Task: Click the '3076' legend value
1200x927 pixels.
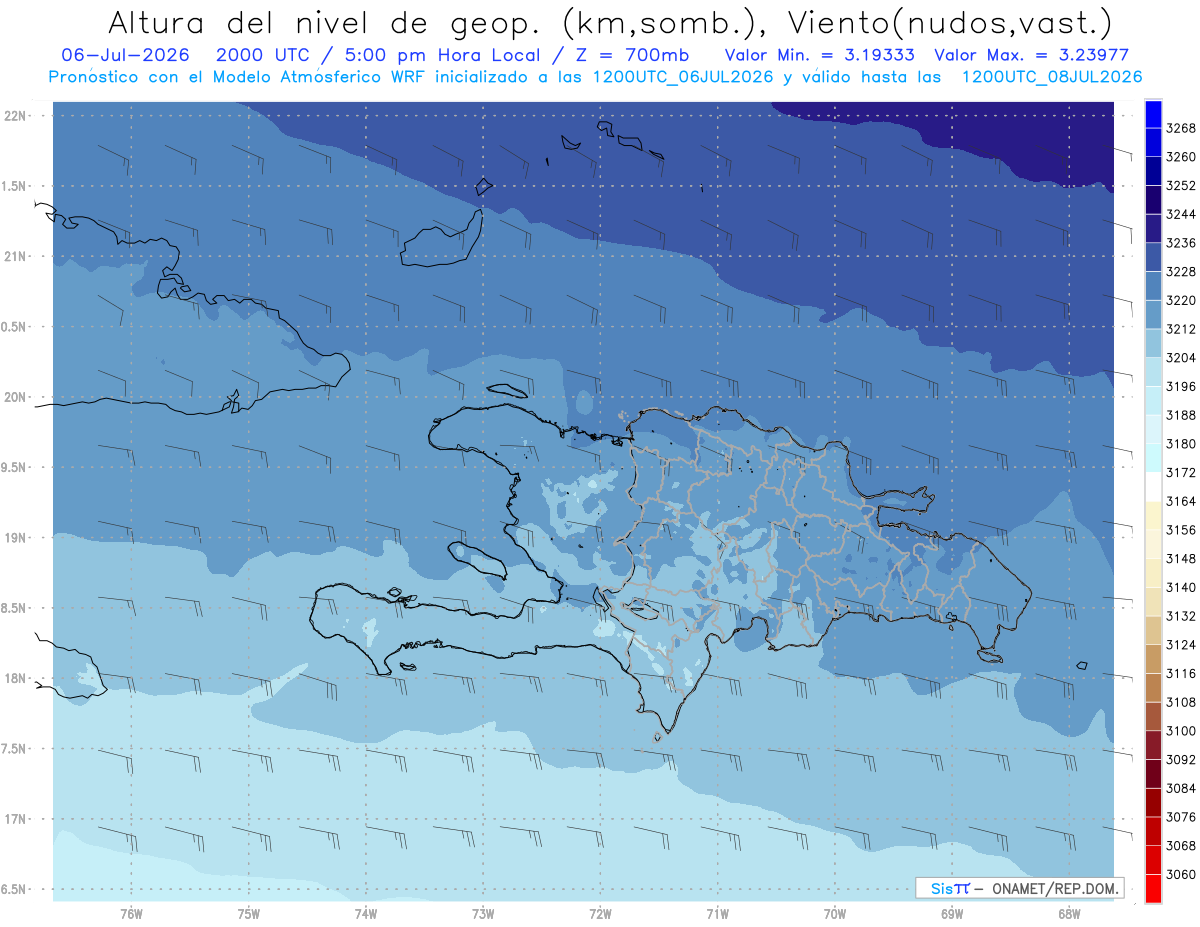Action: tap(1181, 817)
